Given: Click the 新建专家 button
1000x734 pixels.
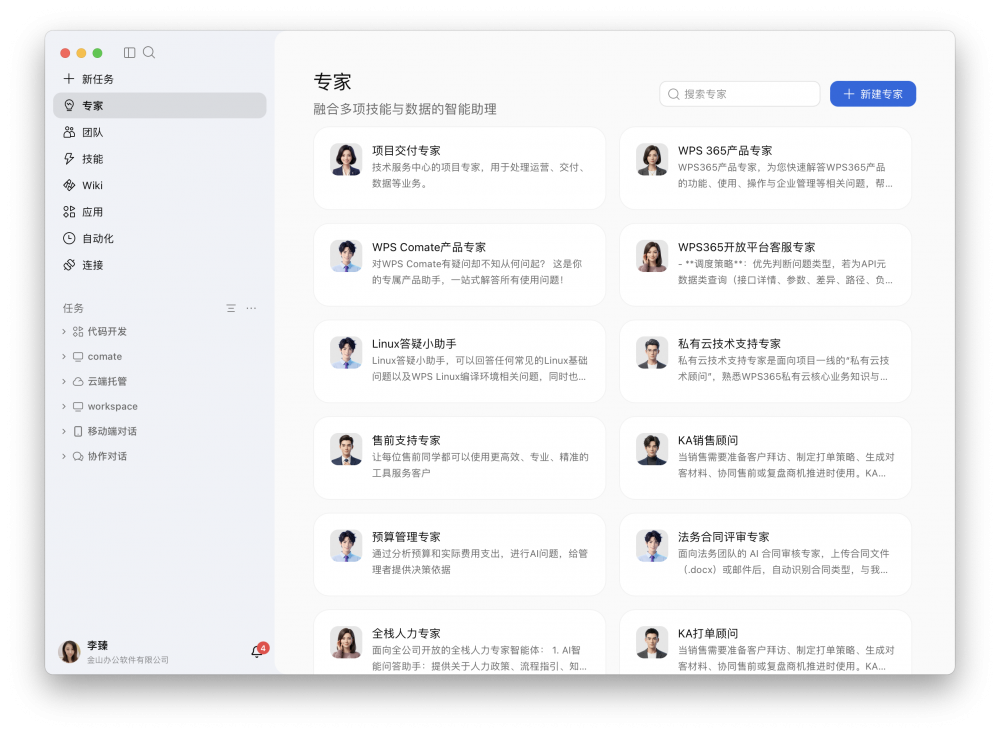Looking at the screenshot, I should pyautogui.click(x=872, y=94).
